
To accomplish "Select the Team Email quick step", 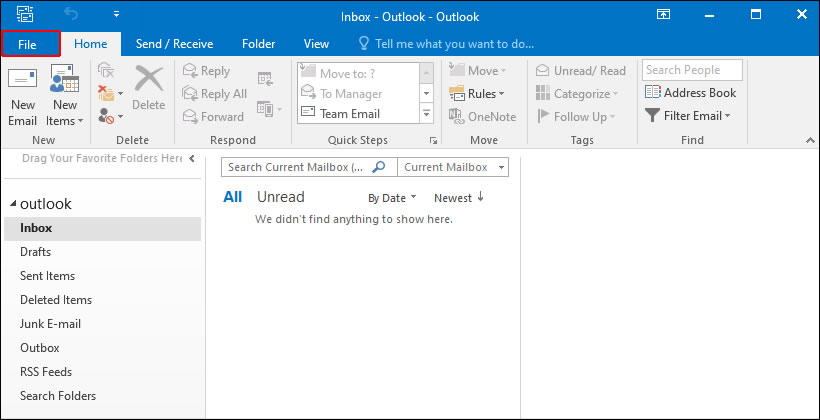I will (350, 114).
